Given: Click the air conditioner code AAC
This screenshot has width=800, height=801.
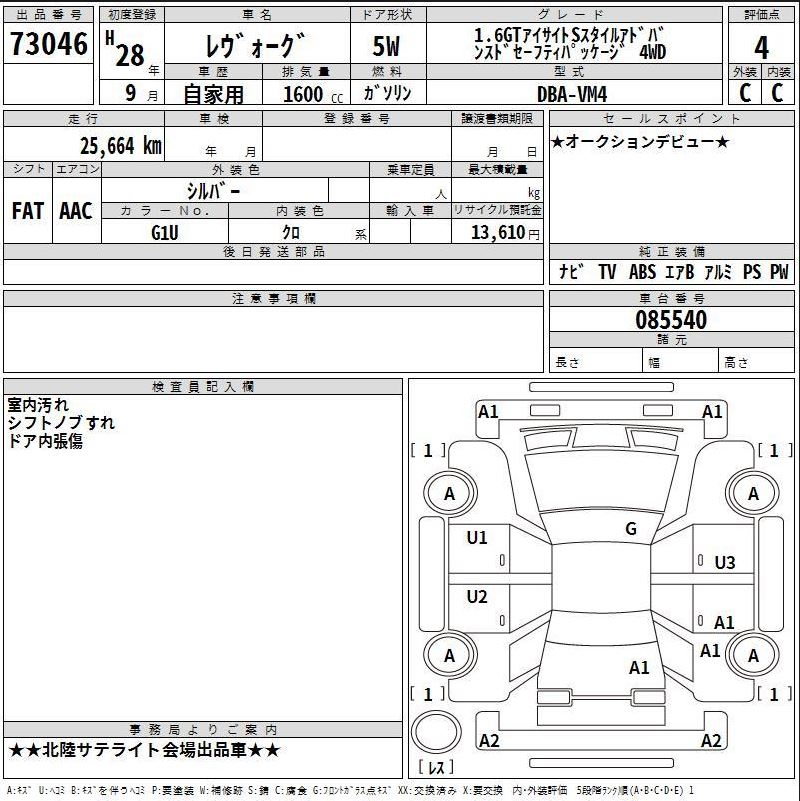Looking at the screenshot, I should (76, 210).
